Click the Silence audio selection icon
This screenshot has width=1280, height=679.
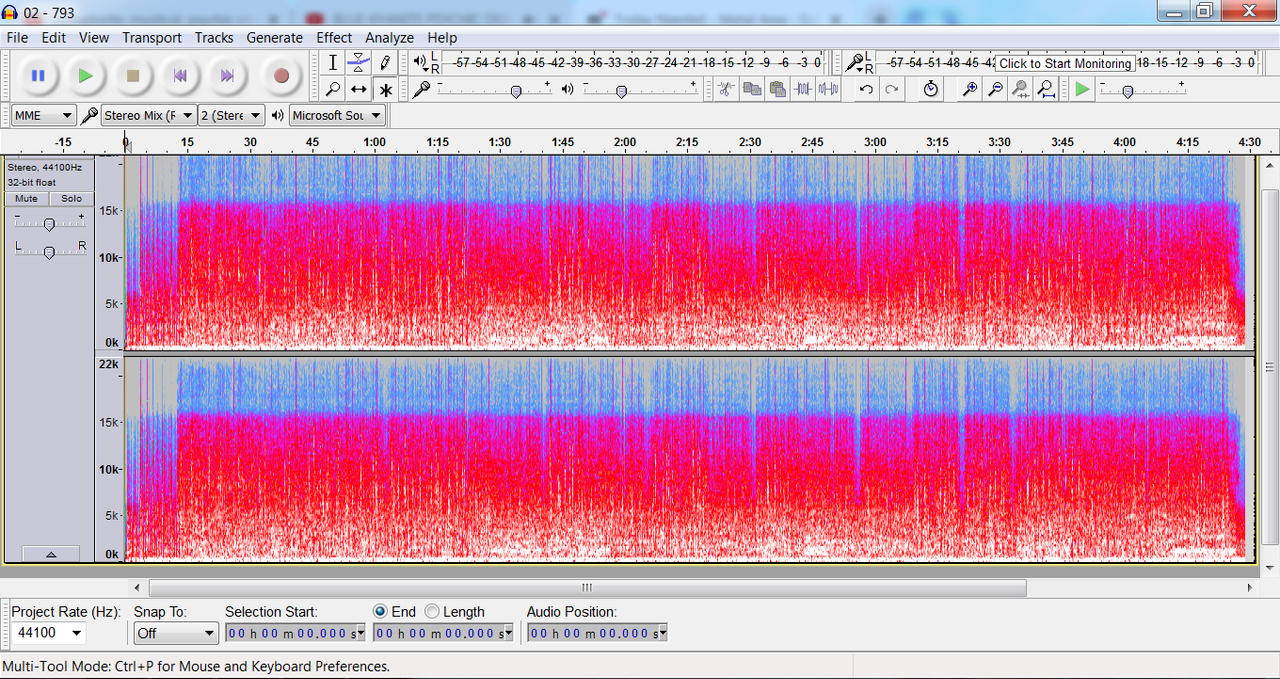coord(829,89)
